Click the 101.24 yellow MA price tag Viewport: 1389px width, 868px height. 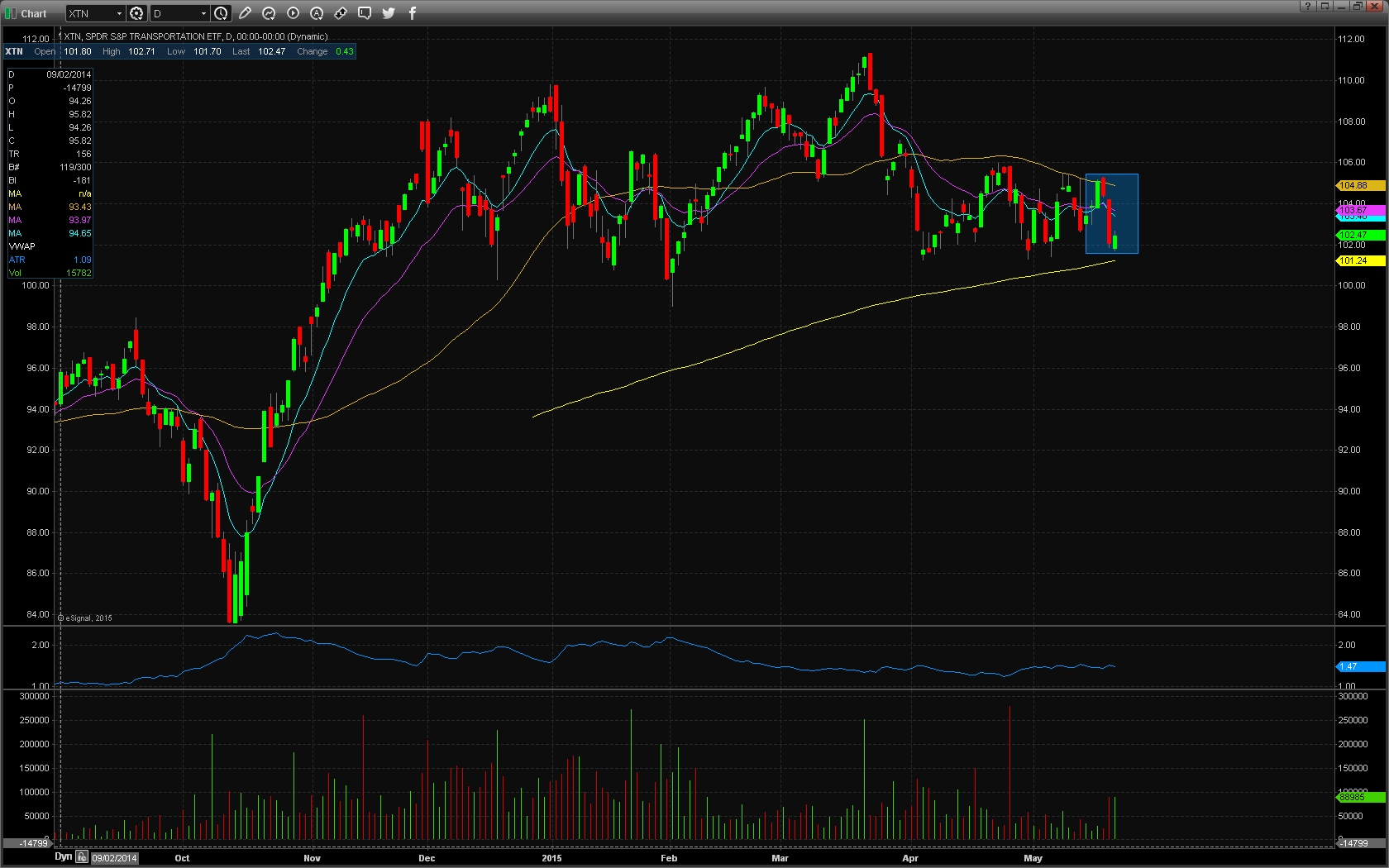pyautogui.click(x=1360, y=261)
